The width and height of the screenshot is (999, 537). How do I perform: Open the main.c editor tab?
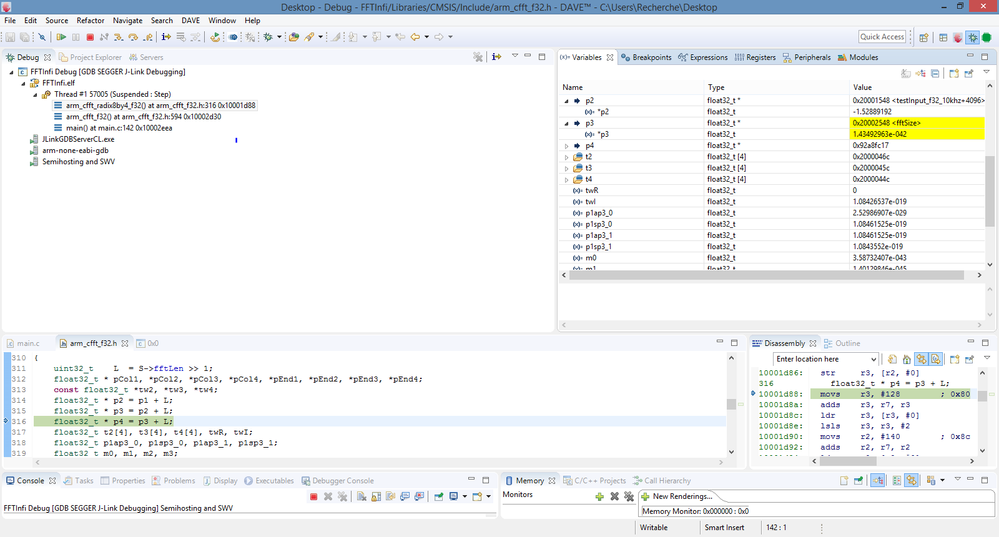[23, 343]
